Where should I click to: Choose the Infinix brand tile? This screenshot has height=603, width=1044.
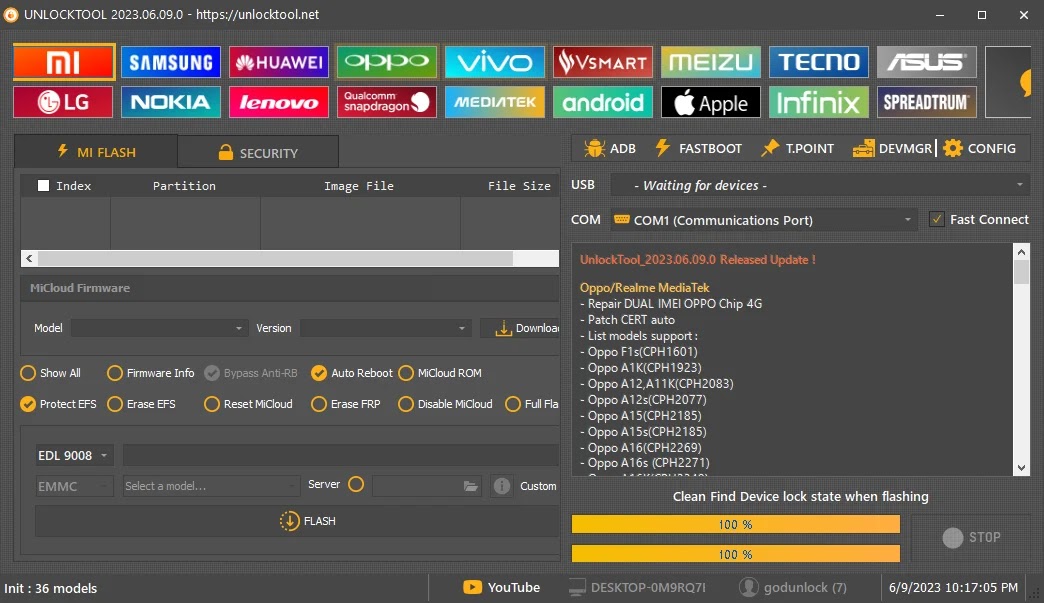[x=819, y=102]
